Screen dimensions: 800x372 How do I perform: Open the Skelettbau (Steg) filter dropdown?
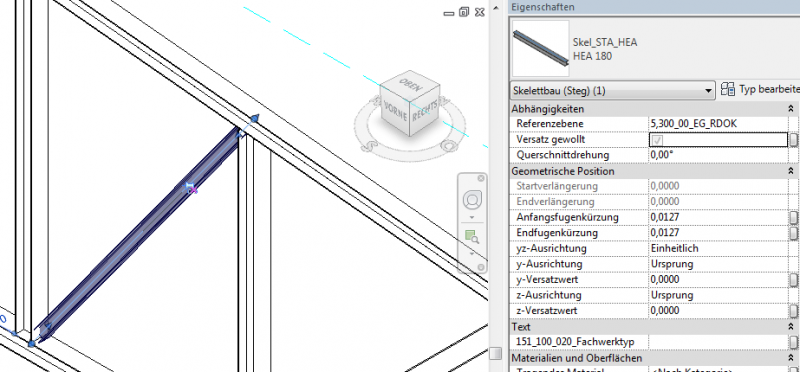pos(613,91)
